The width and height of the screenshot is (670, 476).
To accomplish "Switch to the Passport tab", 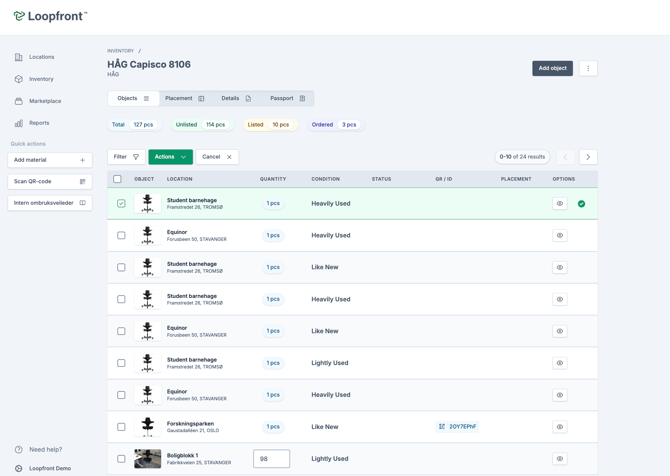I will point(288,98).
